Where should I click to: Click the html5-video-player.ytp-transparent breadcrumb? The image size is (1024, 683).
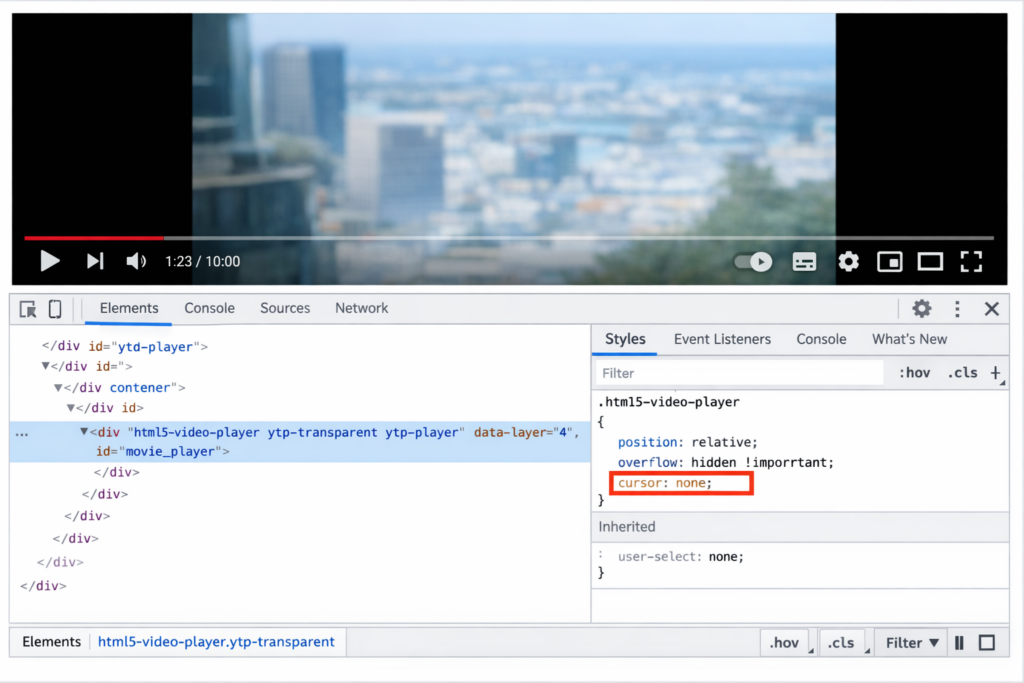(x=216, y=642)
